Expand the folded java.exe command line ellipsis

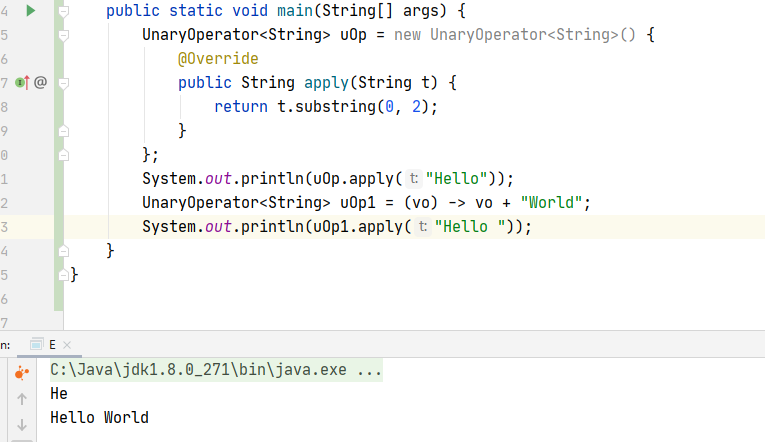369,369
